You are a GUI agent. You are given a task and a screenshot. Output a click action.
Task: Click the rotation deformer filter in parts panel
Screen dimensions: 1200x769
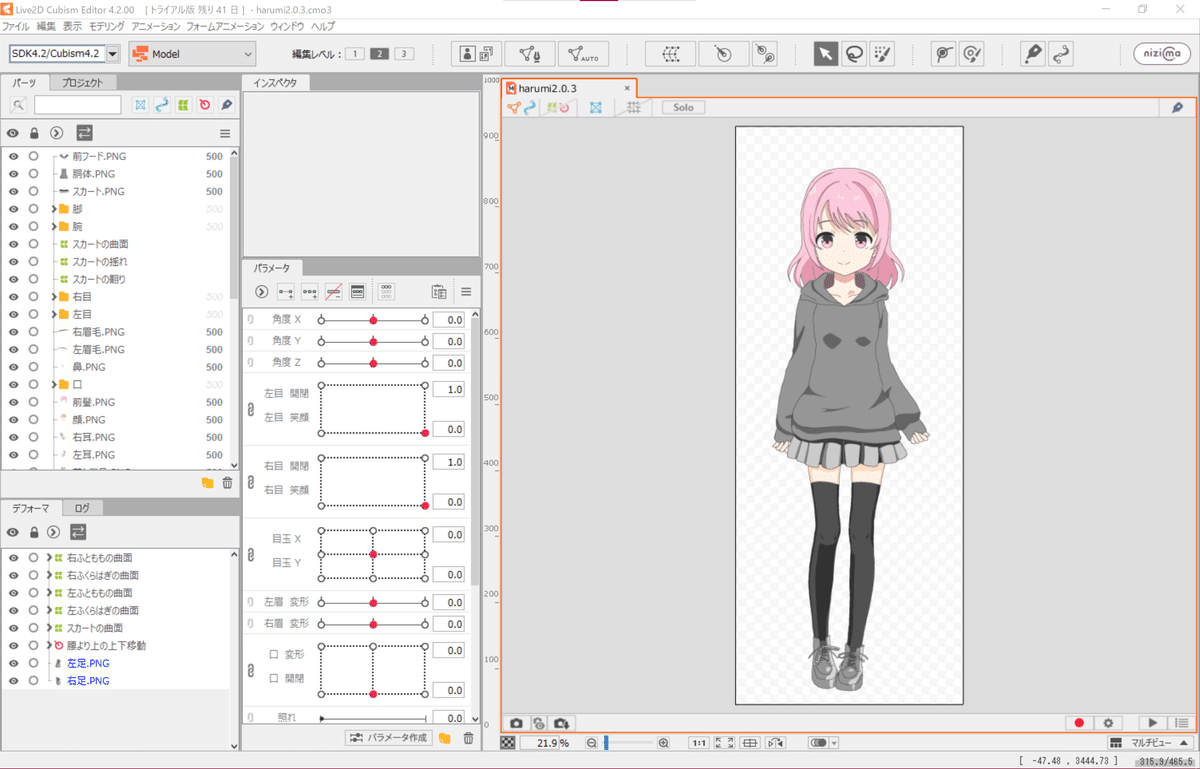click(205, 105)
